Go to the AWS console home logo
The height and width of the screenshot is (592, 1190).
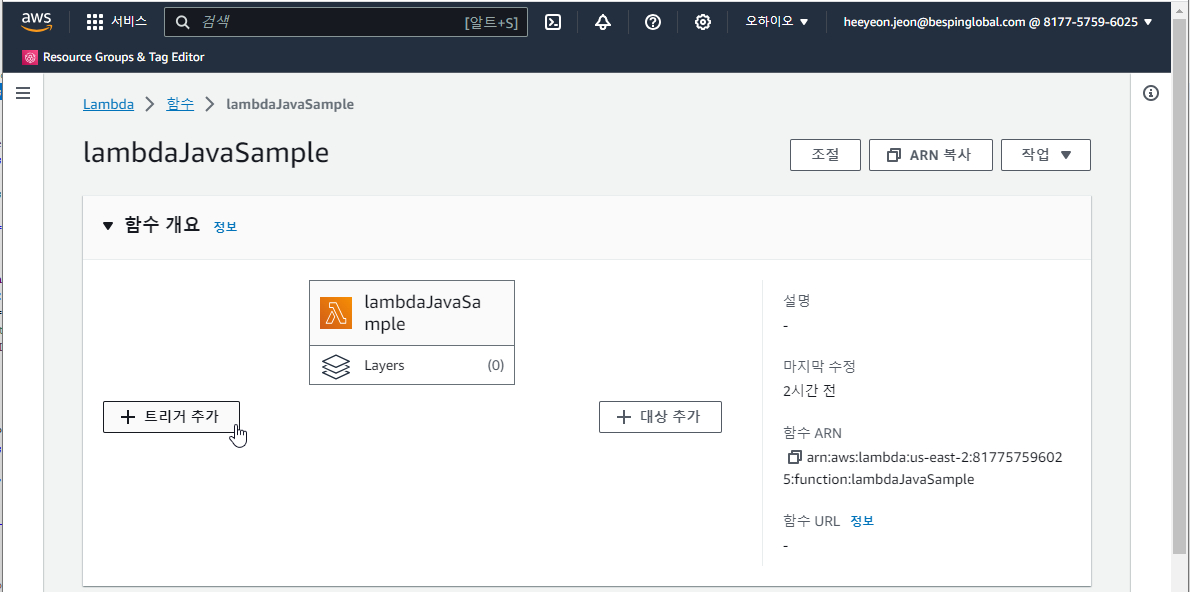36,21
